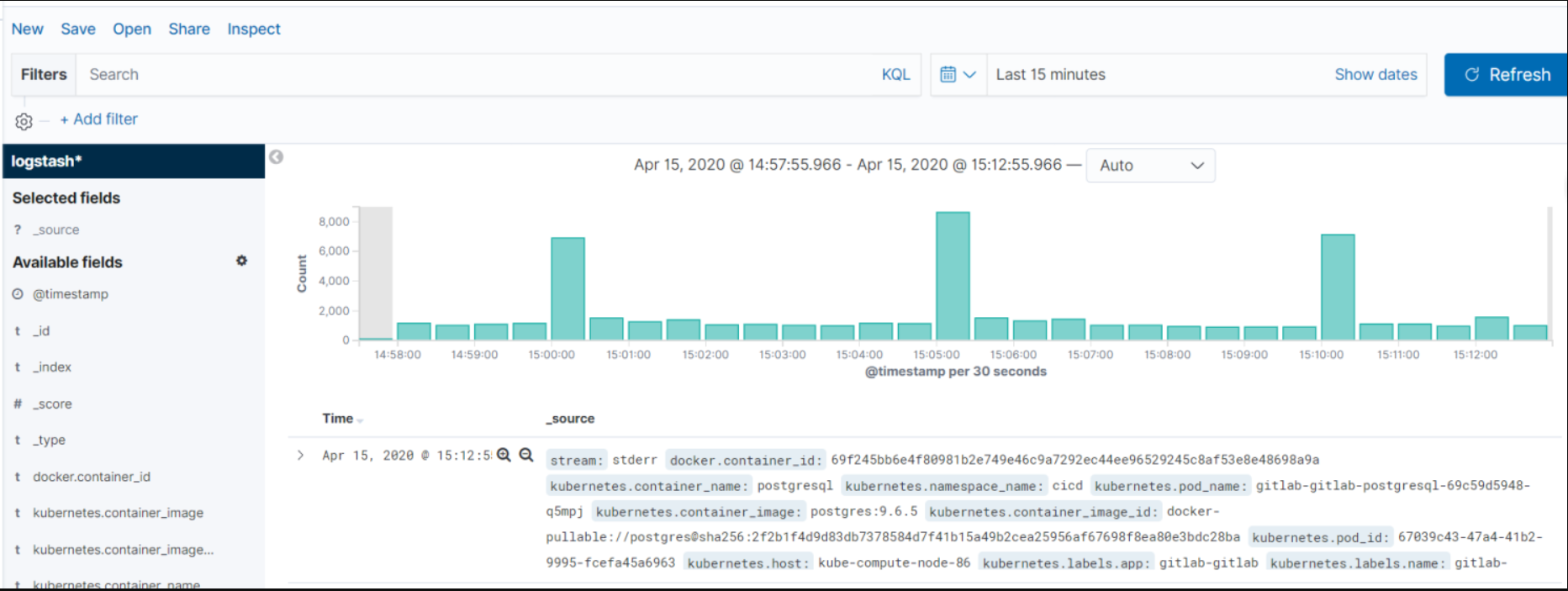The width and height of the screenshot is (1568, 591).
Task: Open the filter options gear icon
Action: click(24, 121)
